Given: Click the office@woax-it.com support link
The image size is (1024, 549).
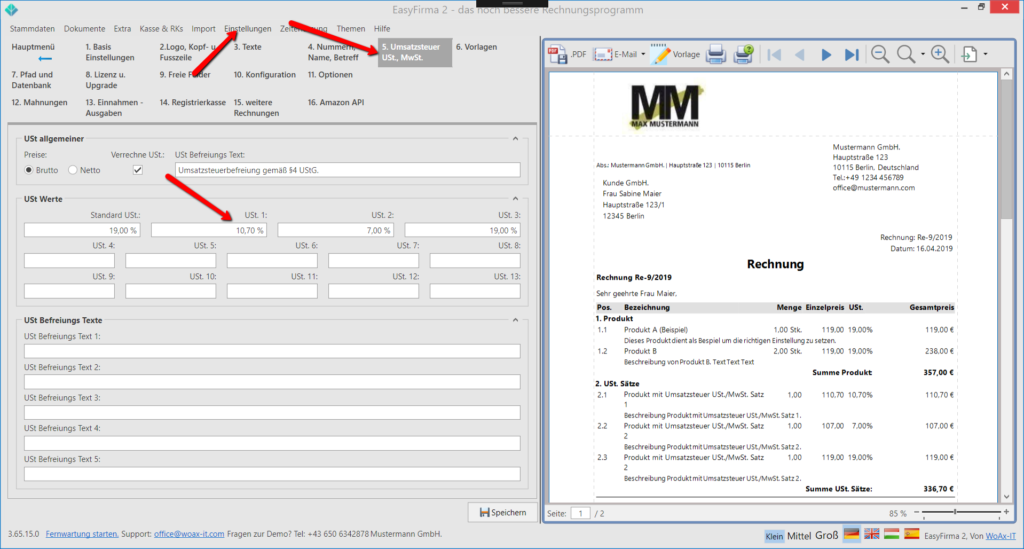Looking at the screenshot, I should tap(189, 534).
